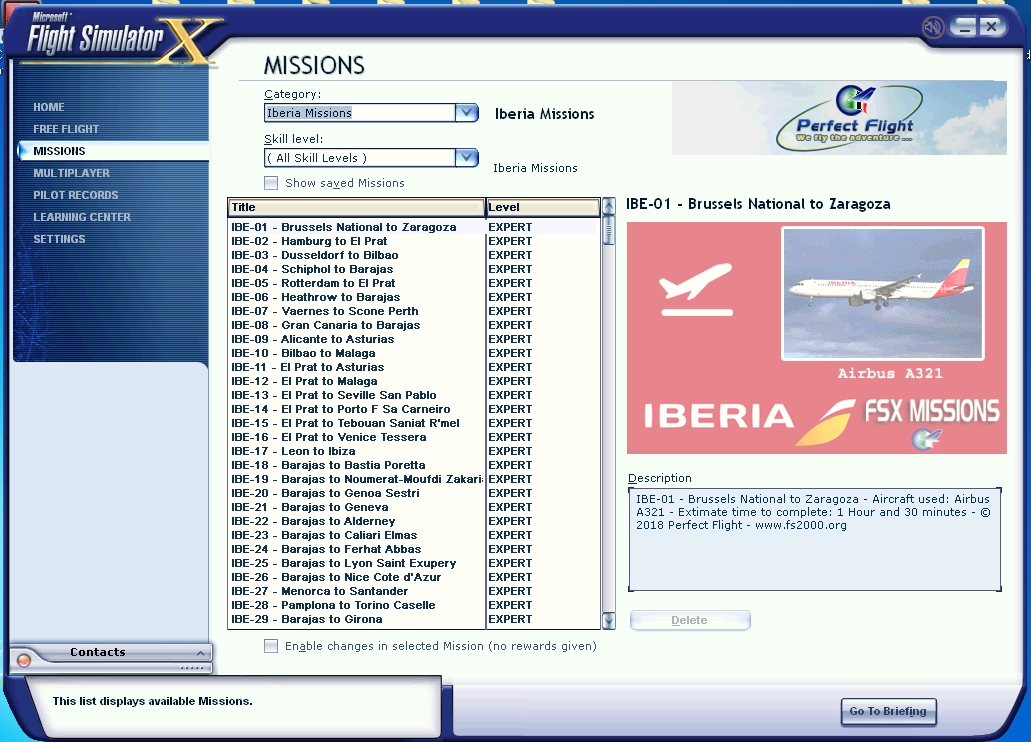Select IBE-25 - Barajas to Lyon Saint Exupery

tap(414, 563)
